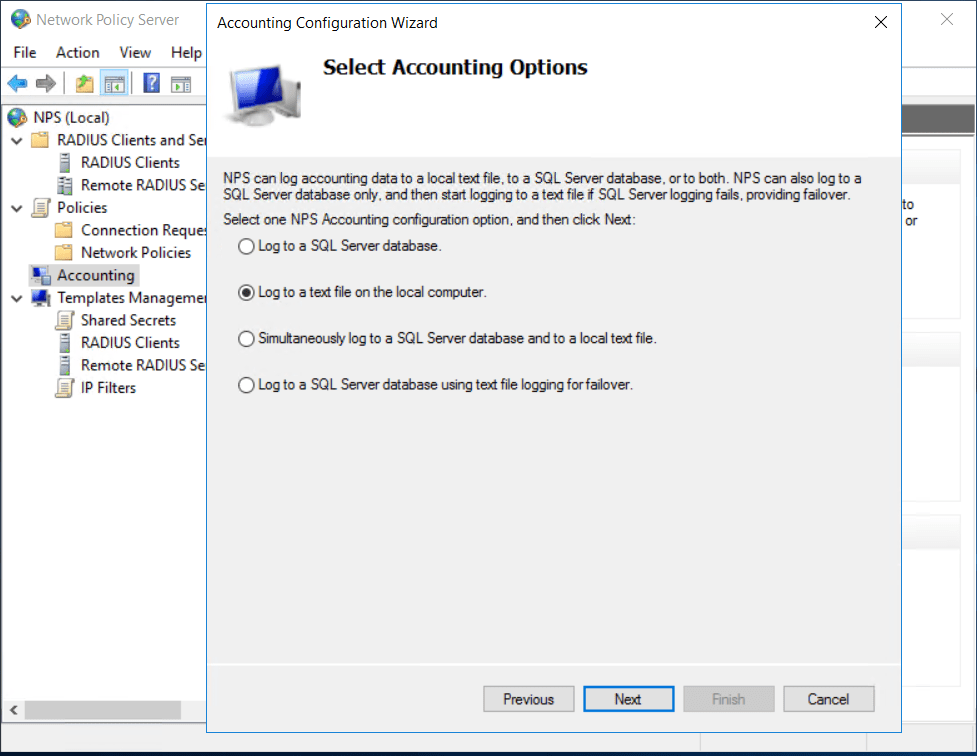The image size is (977, 756).
Task: Select the IP Filters label in tree
Action: click(108, 388)
